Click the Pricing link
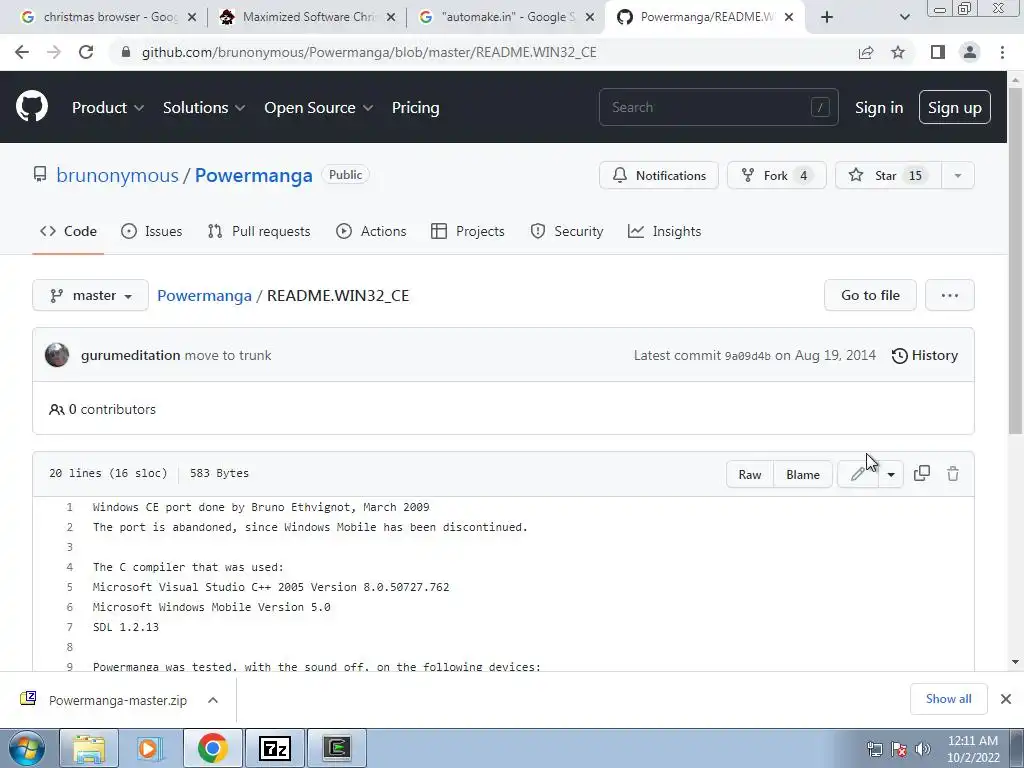 (x=415, y=108)
